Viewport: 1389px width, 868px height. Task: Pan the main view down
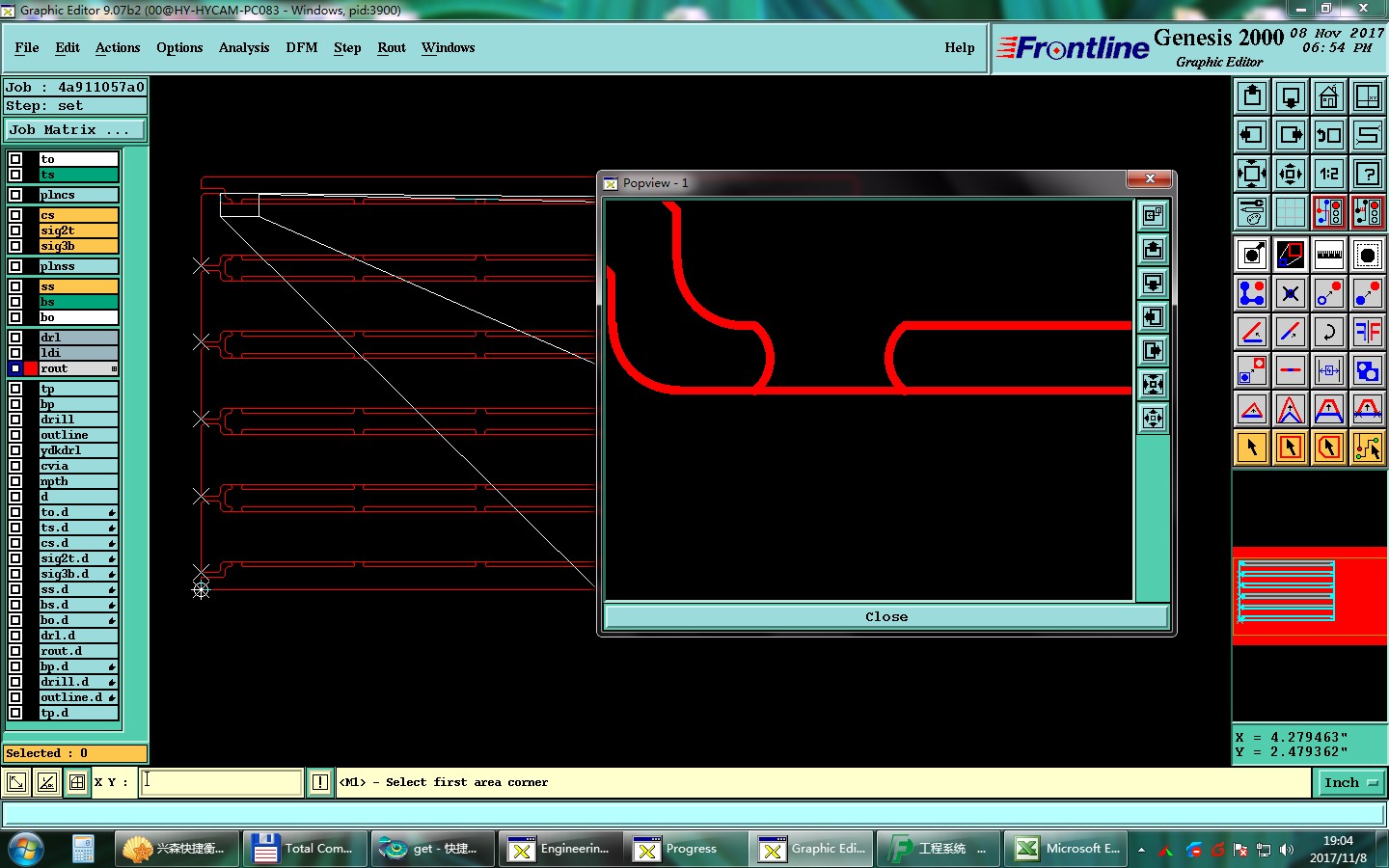click(x=1291, y=96)
